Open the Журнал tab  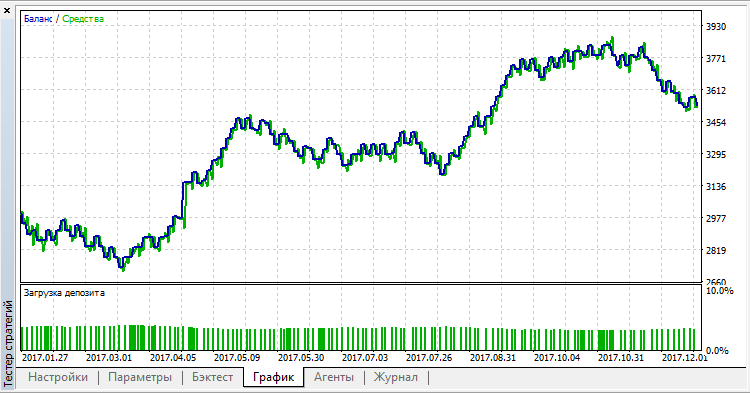396,377
